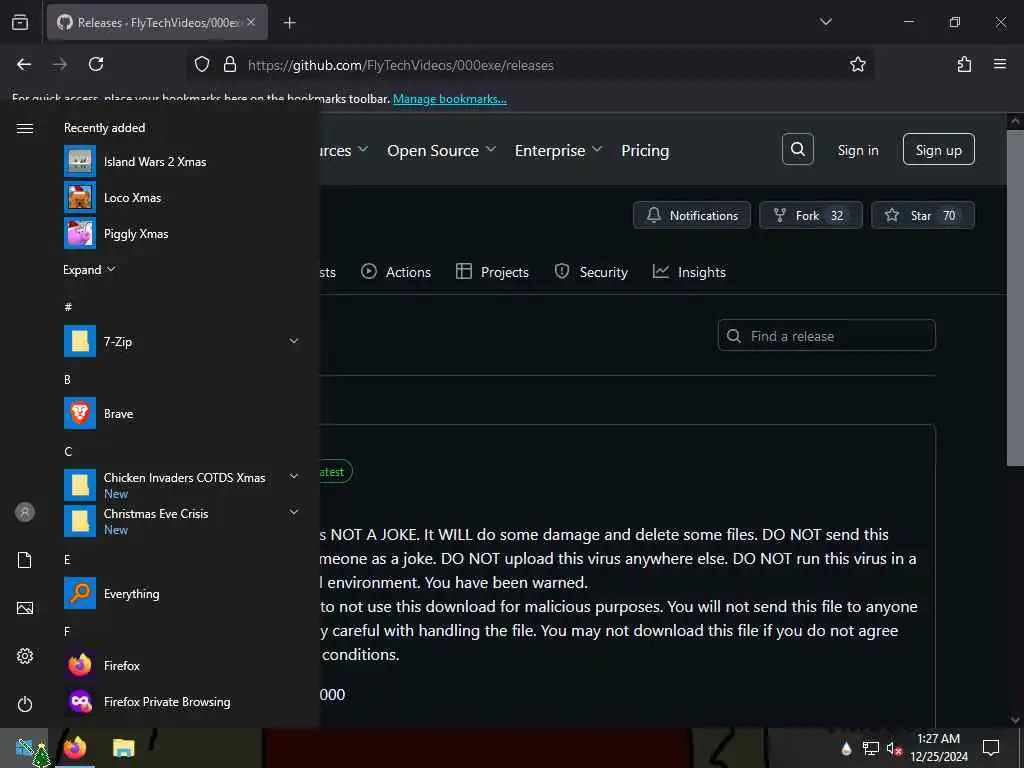Click the Find a release field
This screenshot has width=1024, height=768.
click(x=826, y=336)
